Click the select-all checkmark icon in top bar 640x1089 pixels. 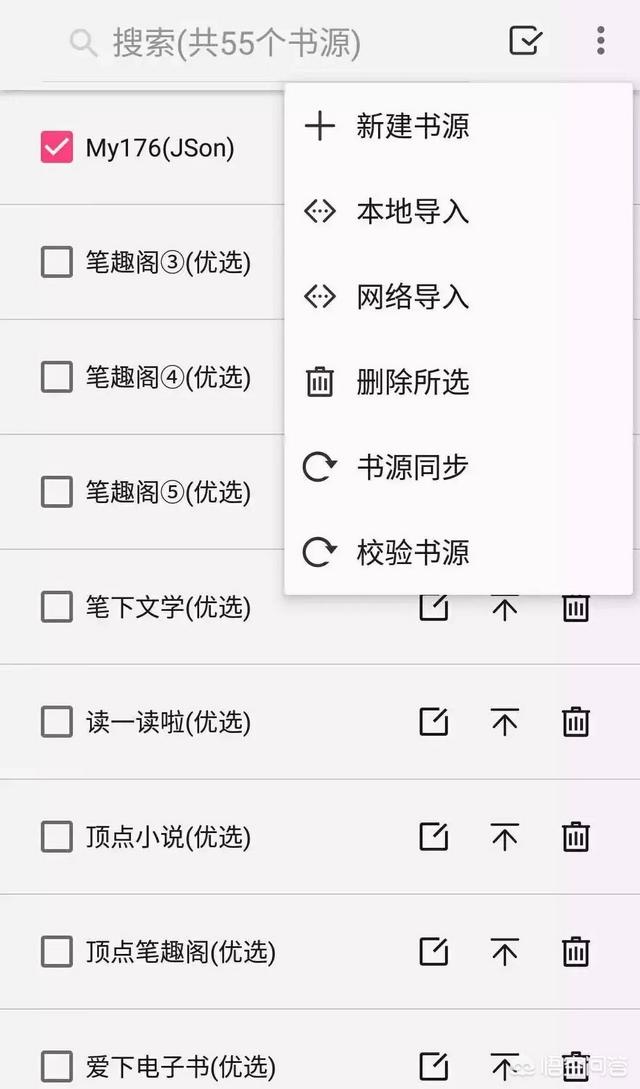pos(525,41)
